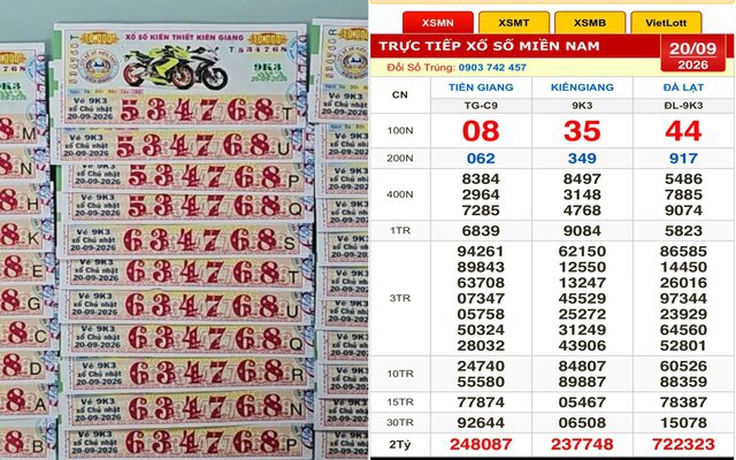Click the ĐÀ LẠT column header
Image resolution: width=736 pixels, height=460 pixels.
683,87
